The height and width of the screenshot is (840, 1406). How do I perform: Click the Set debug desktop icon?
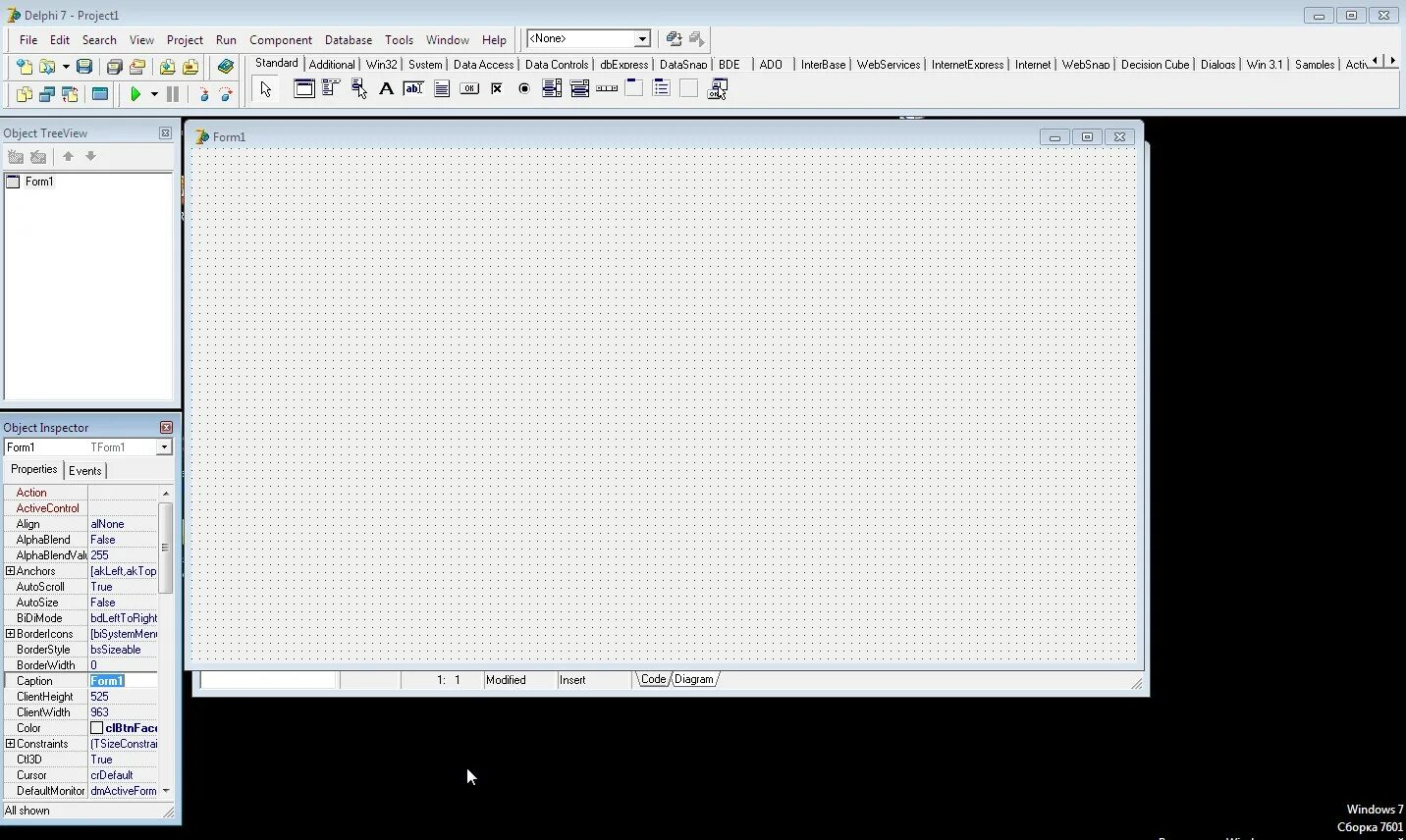696,39
